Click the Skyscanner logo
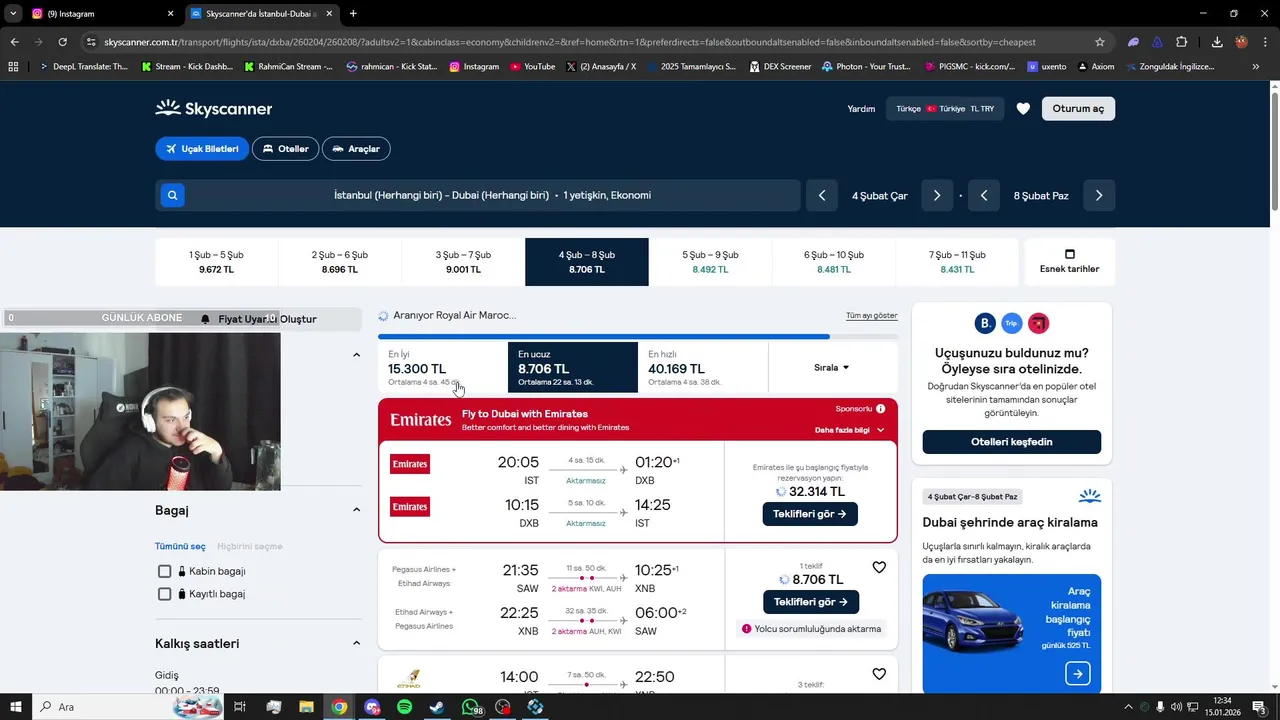Image resolution: width=1280 pixels, height=720 pixels. tap(213, 108)
